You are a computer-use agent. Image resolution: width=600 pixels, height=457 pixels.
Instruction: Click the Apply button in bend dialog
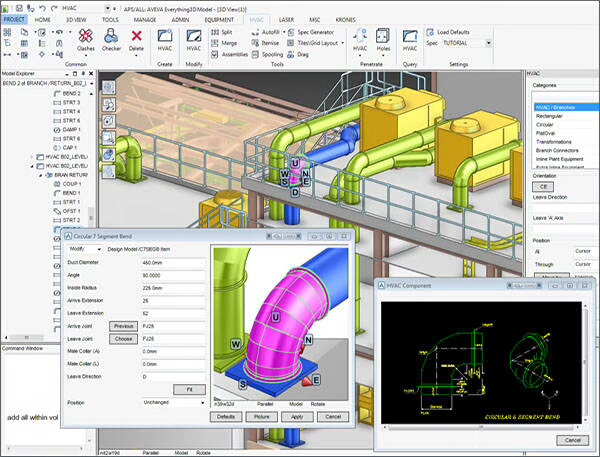[x=296, y=416]
